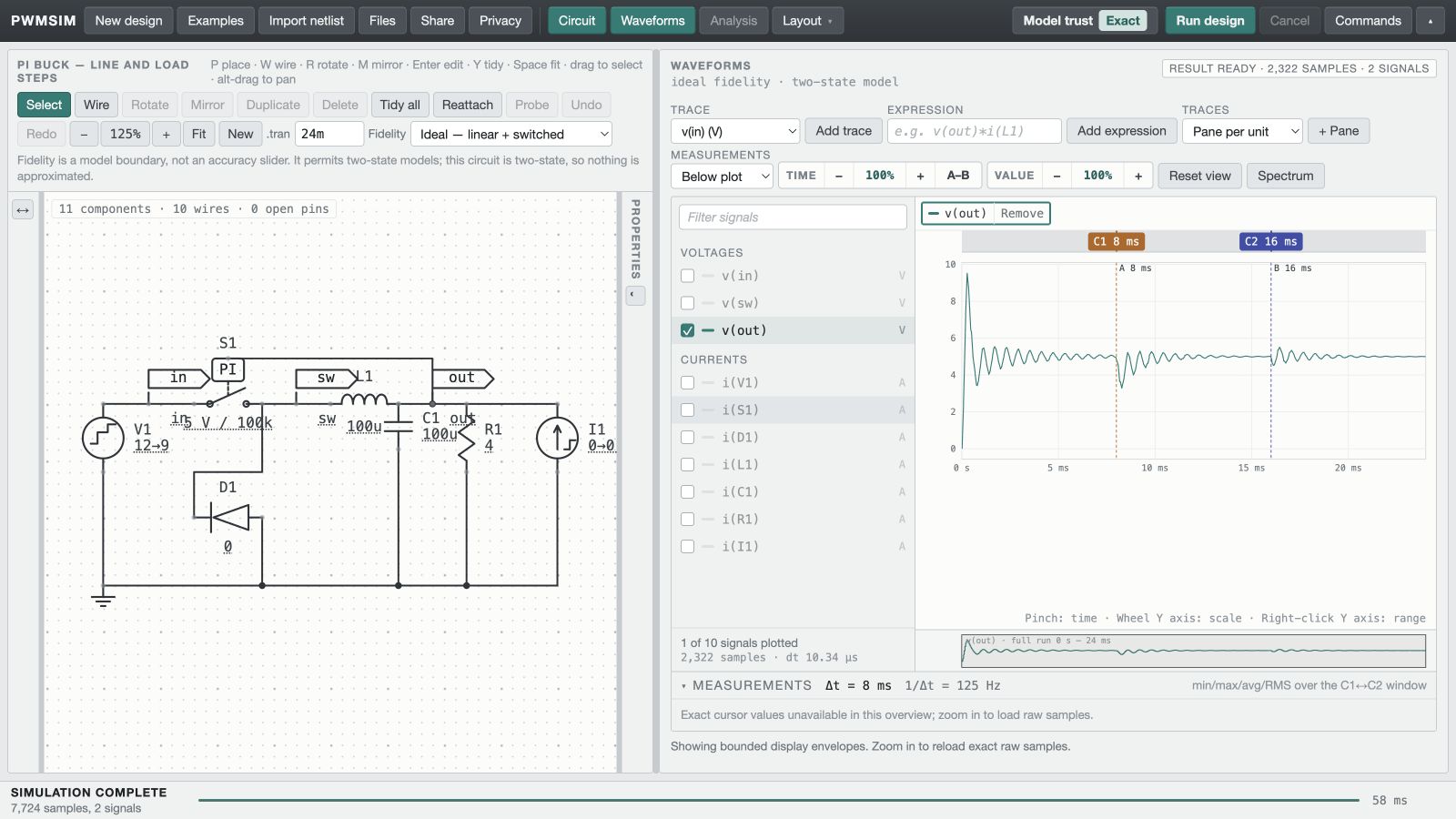Click the caret button beside Commands
The width and height of the screenshot is (1456, 819).
coord(1431,21)
